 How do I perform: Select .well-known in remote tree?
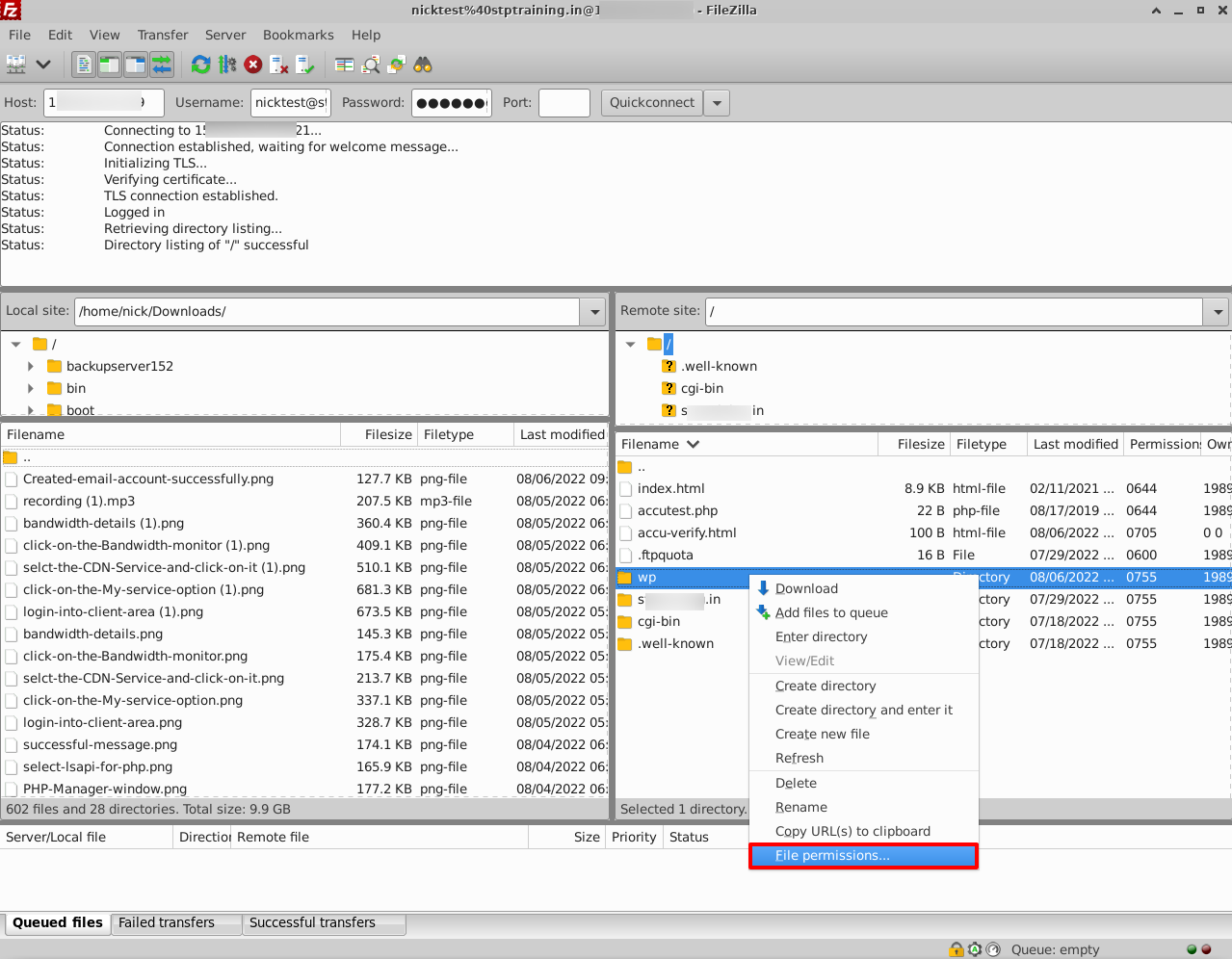pos(719,366)
